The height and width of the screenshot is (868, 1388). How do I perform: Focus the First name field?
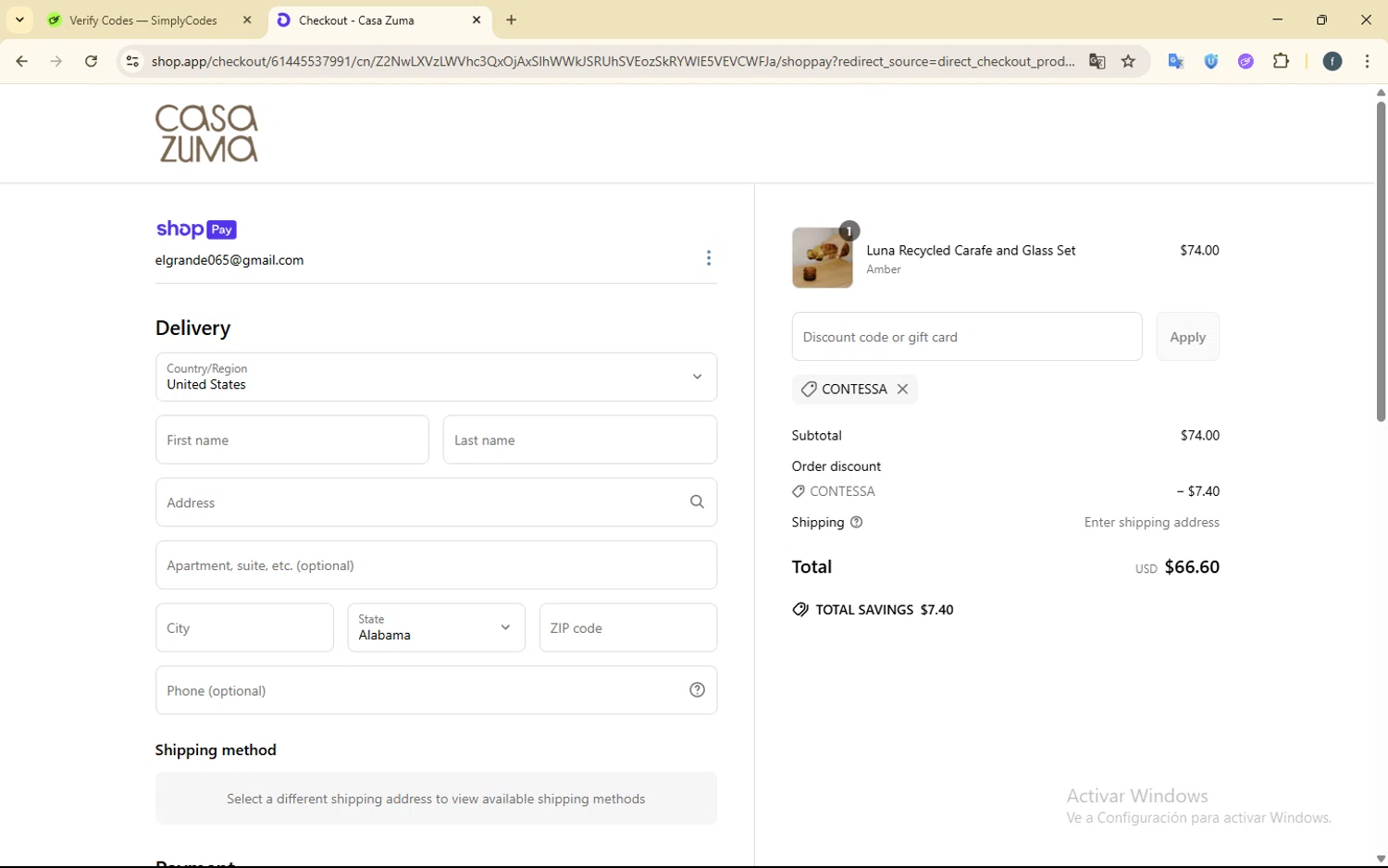(292, 440)
